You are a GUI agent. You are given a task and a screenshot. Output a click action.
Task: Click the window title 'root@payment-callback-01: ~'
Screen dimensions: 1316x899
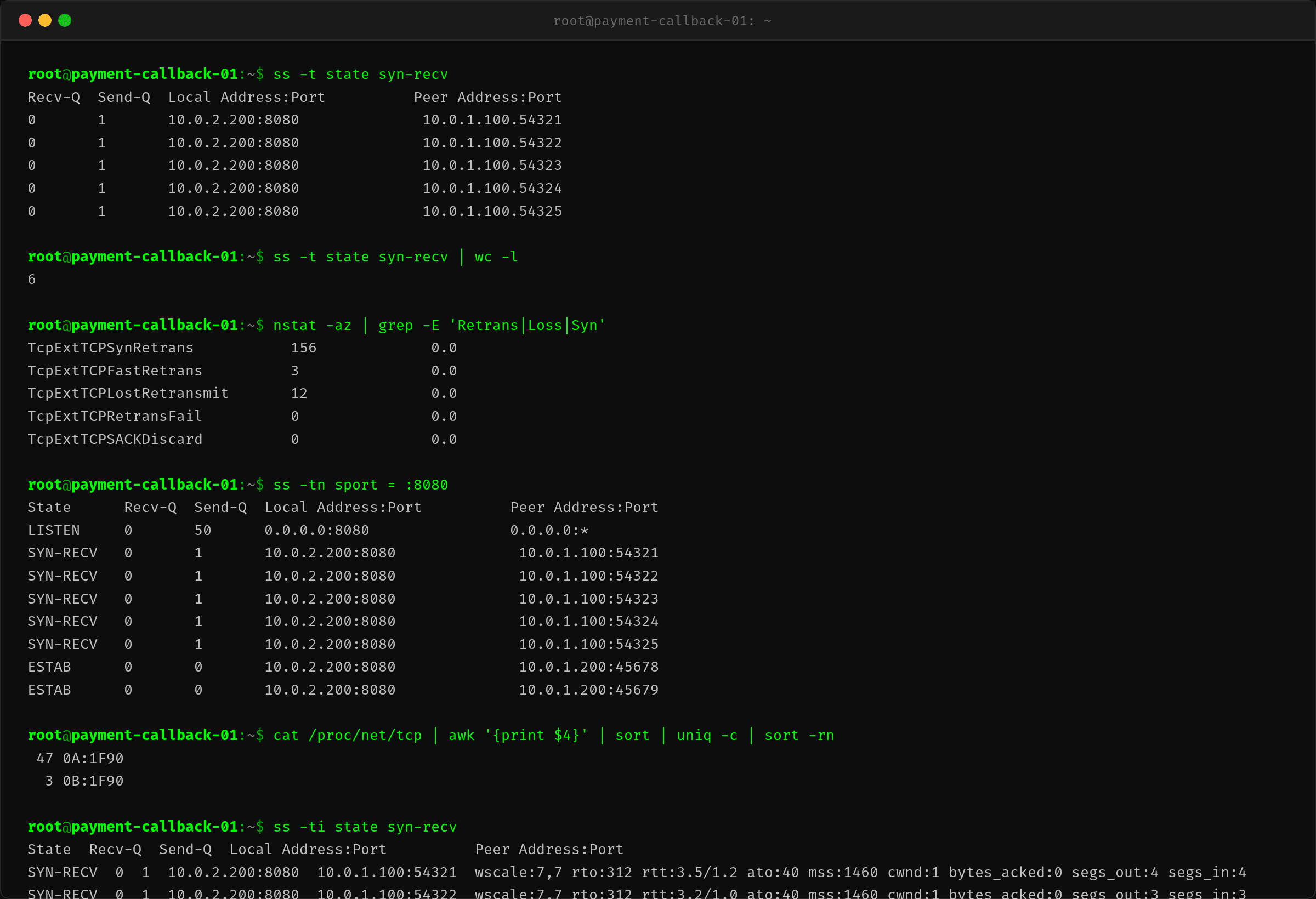point(662,21)
